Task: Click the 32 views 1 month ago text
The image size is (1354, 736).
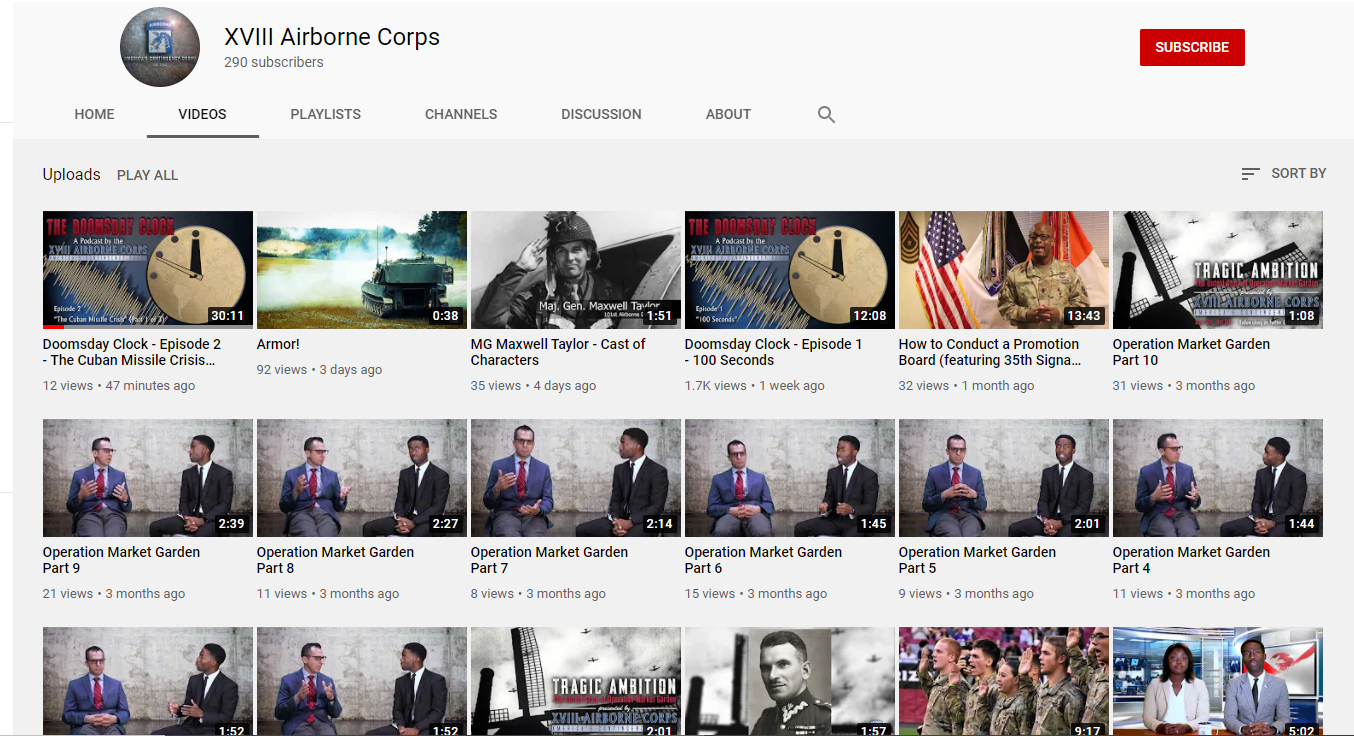Action: 967,386
